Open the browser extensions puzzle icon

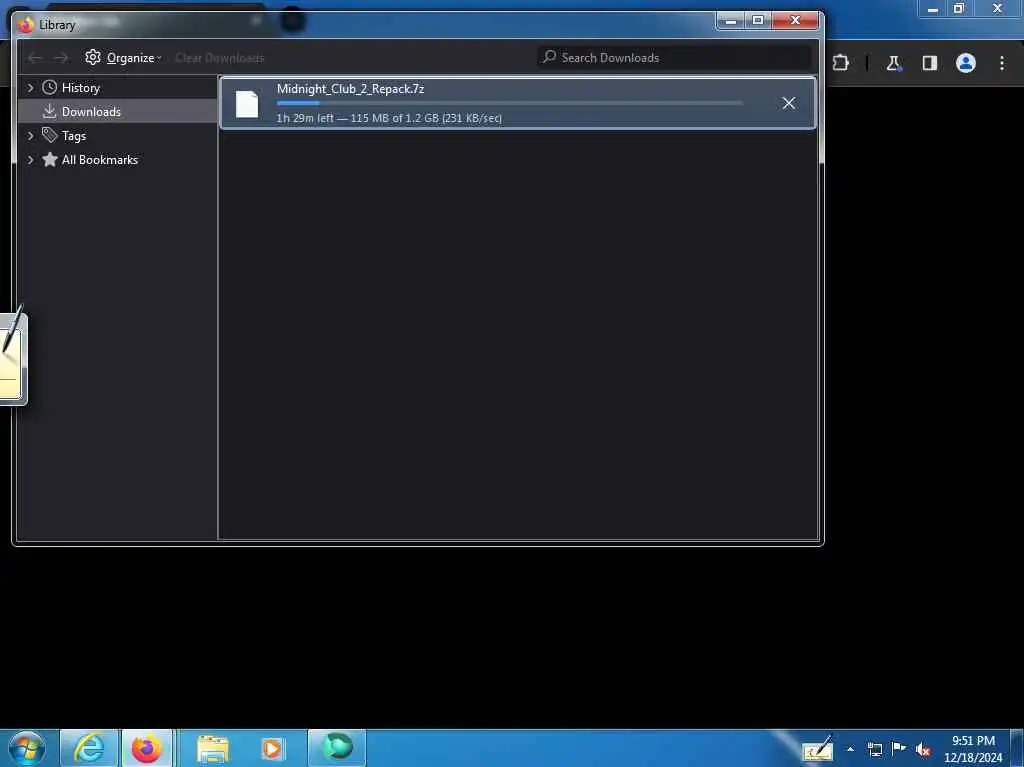[x=840, y=63]
